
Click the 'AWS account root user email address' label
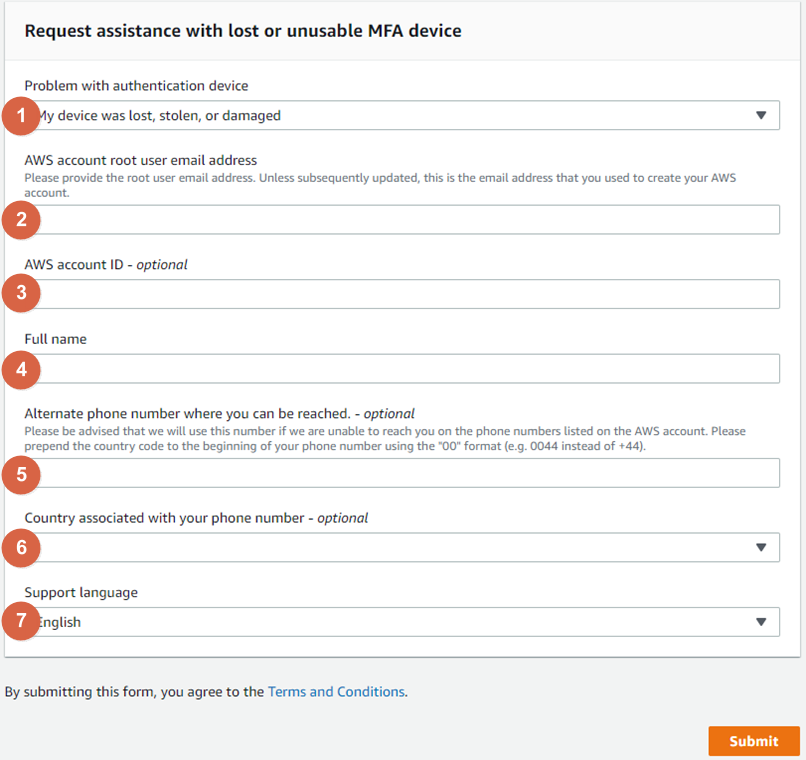141,160
